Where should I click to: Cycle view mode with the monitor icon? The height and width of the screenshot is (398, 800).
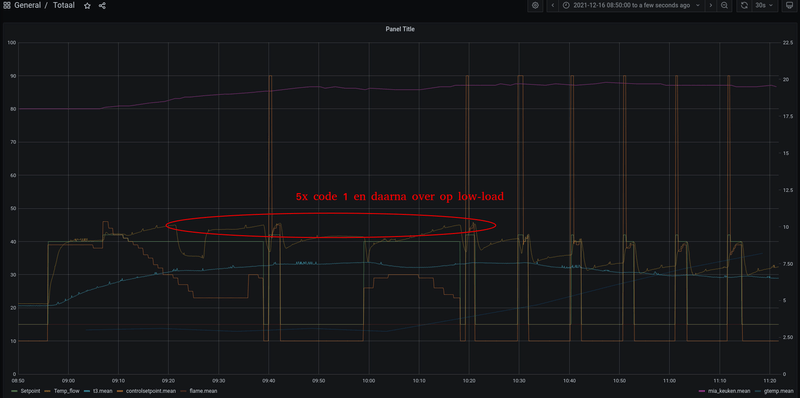click(789, 5)
